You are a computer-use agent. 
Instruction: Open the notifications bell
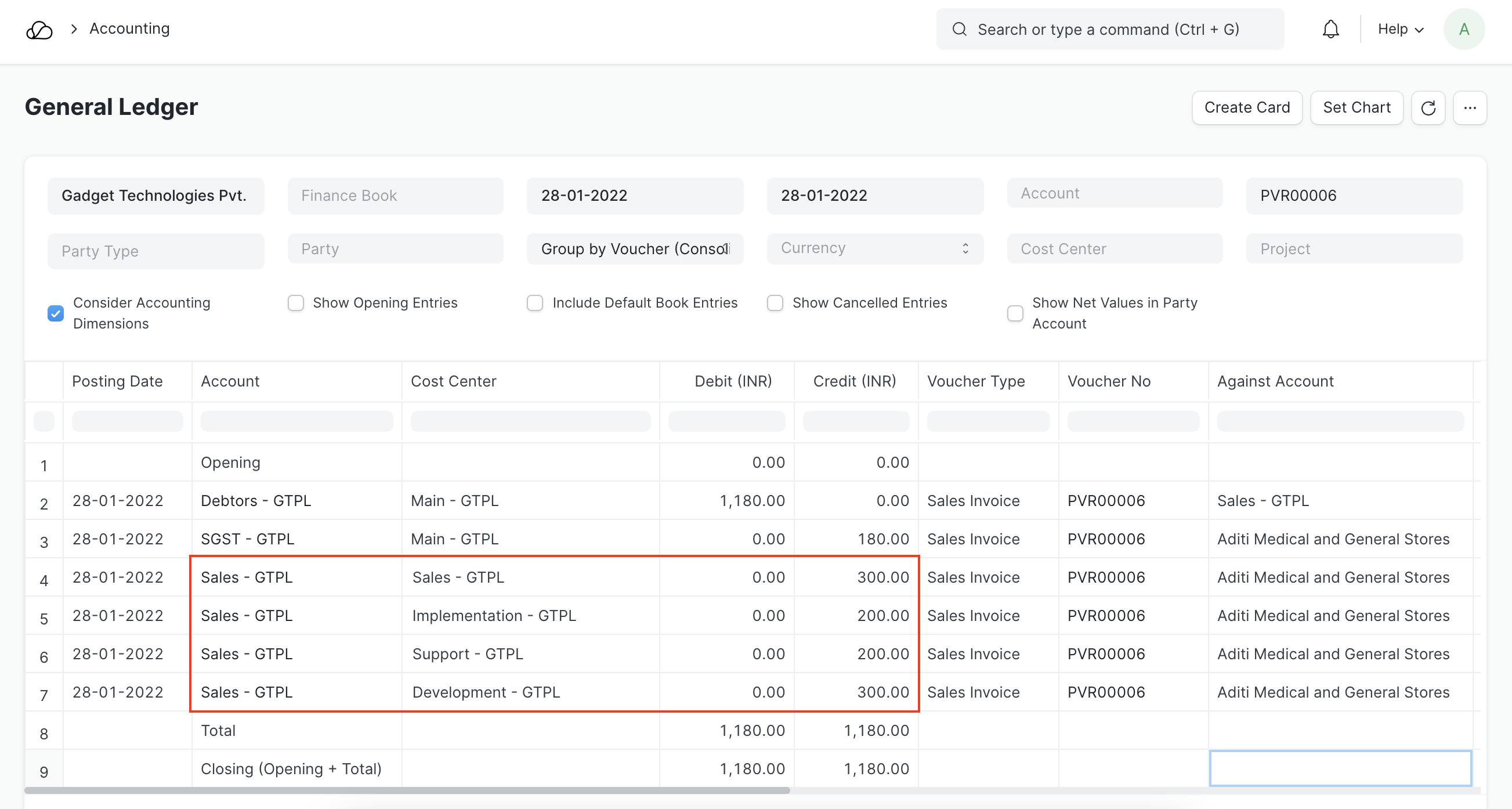tap(1330, 29)
